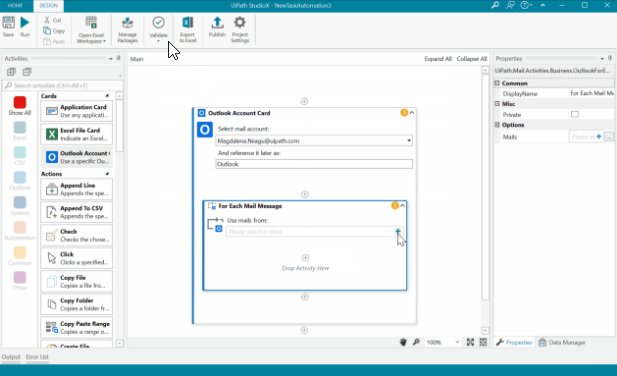
Task: Switch to the HOME tab
Action: click(x=15, y=6)
